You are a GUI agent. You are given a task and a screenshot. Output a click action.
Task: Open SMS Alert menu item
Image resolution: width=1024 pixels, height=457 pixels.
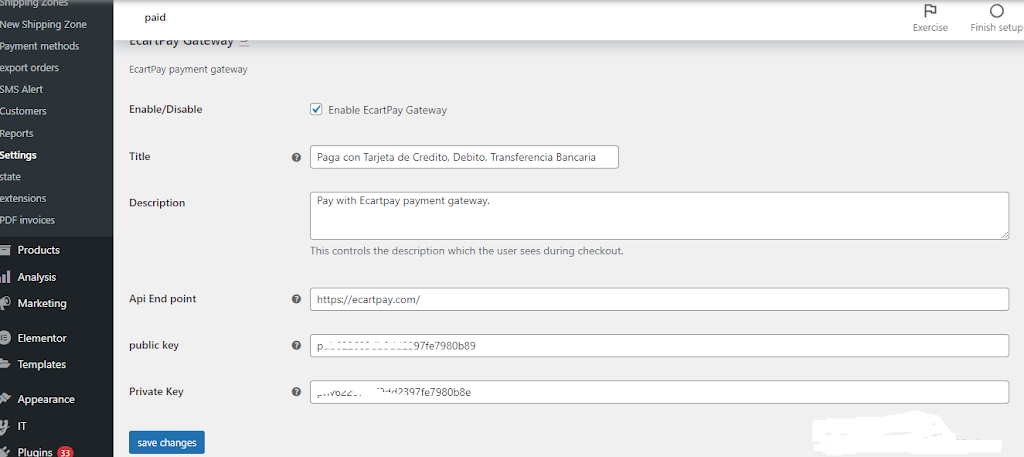pos(22,89)
